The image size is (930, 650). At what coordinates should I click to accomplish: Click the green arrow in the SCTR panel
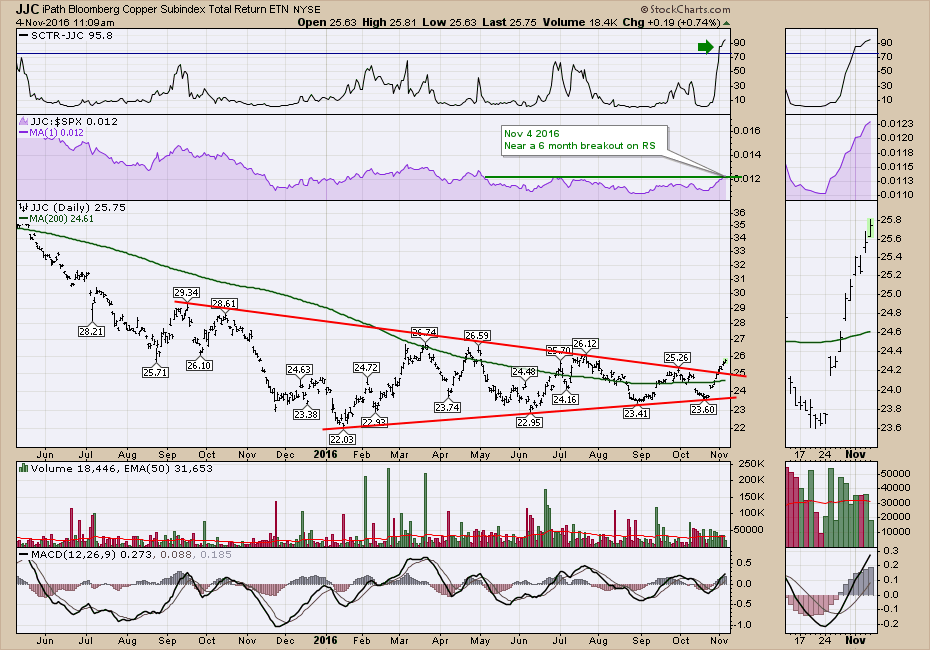705,46
